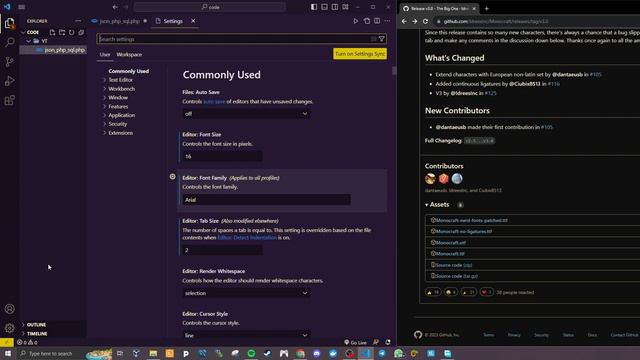
Task: Expand Extensions settings category
Action: 120,133
